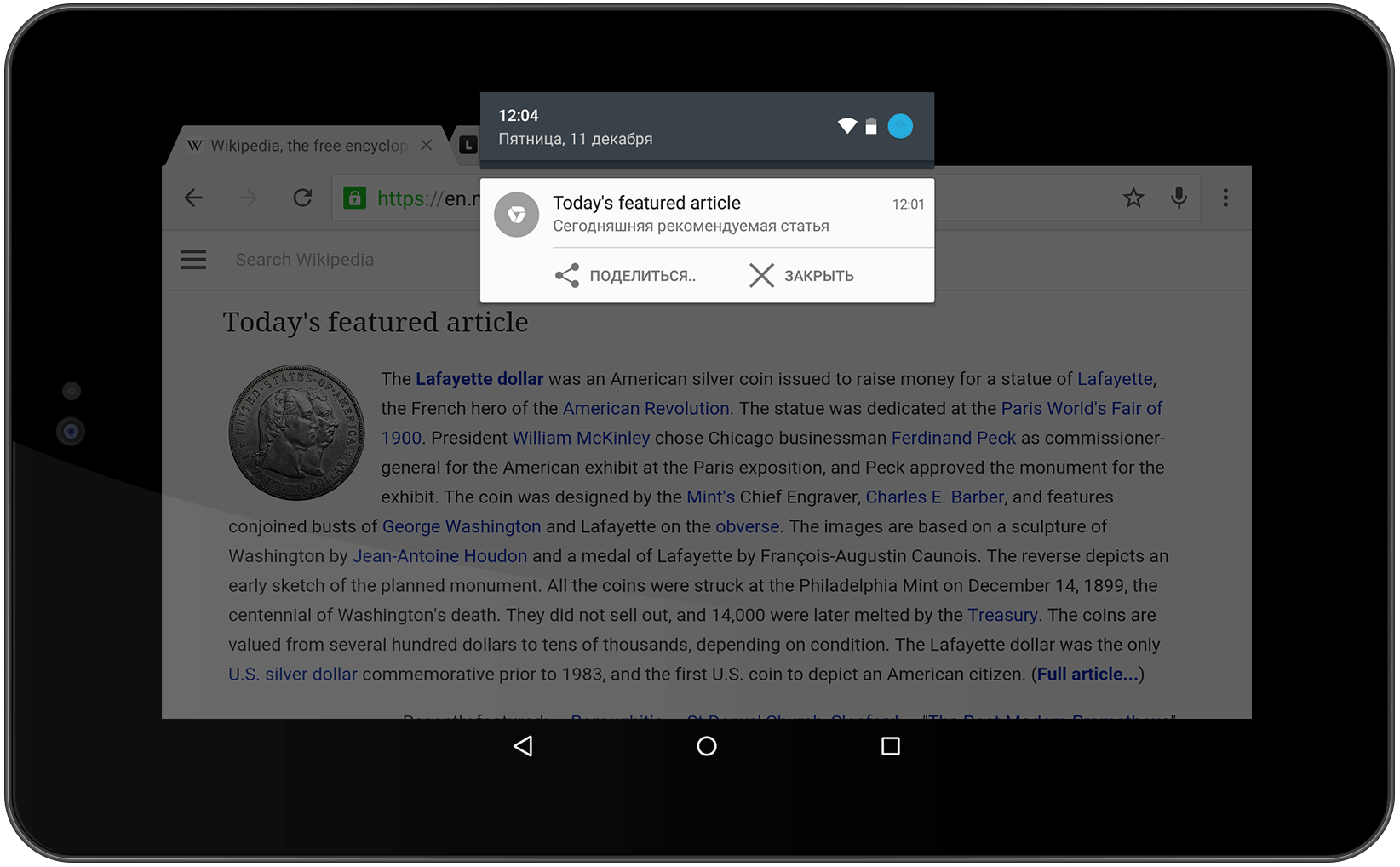Tap the 12:04 clock in shade header
Screen dimensions: 1400x867
(519, 115)
